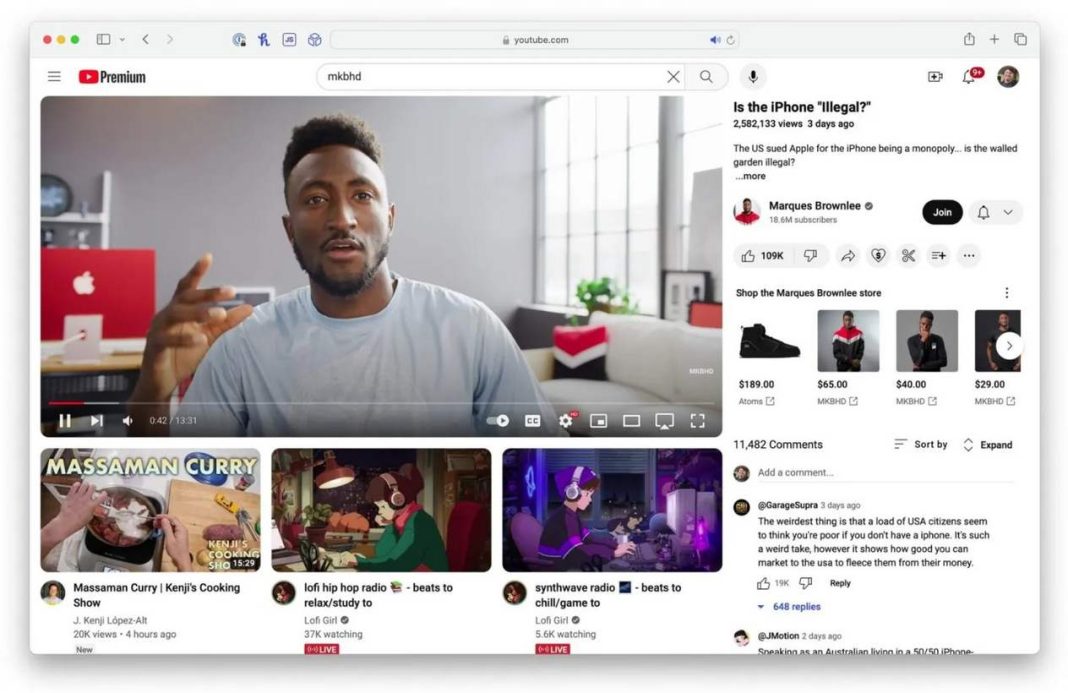Toggle closed captions on the video
1068x693 pixels.
(x=532, y=421)
